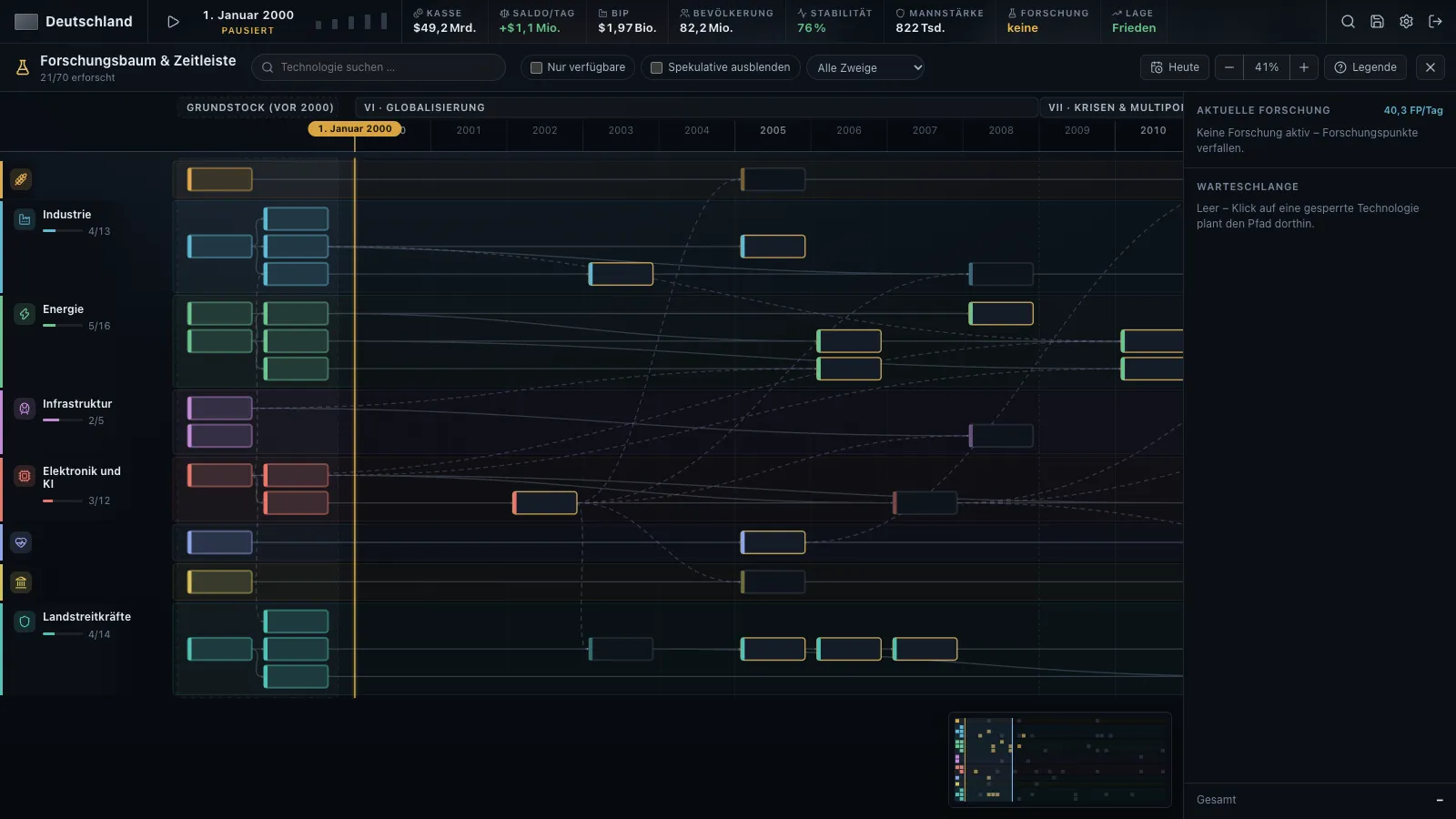1456x819 pixels.
Task: Exit the game with the logout icon
Action: (1435, 21)
